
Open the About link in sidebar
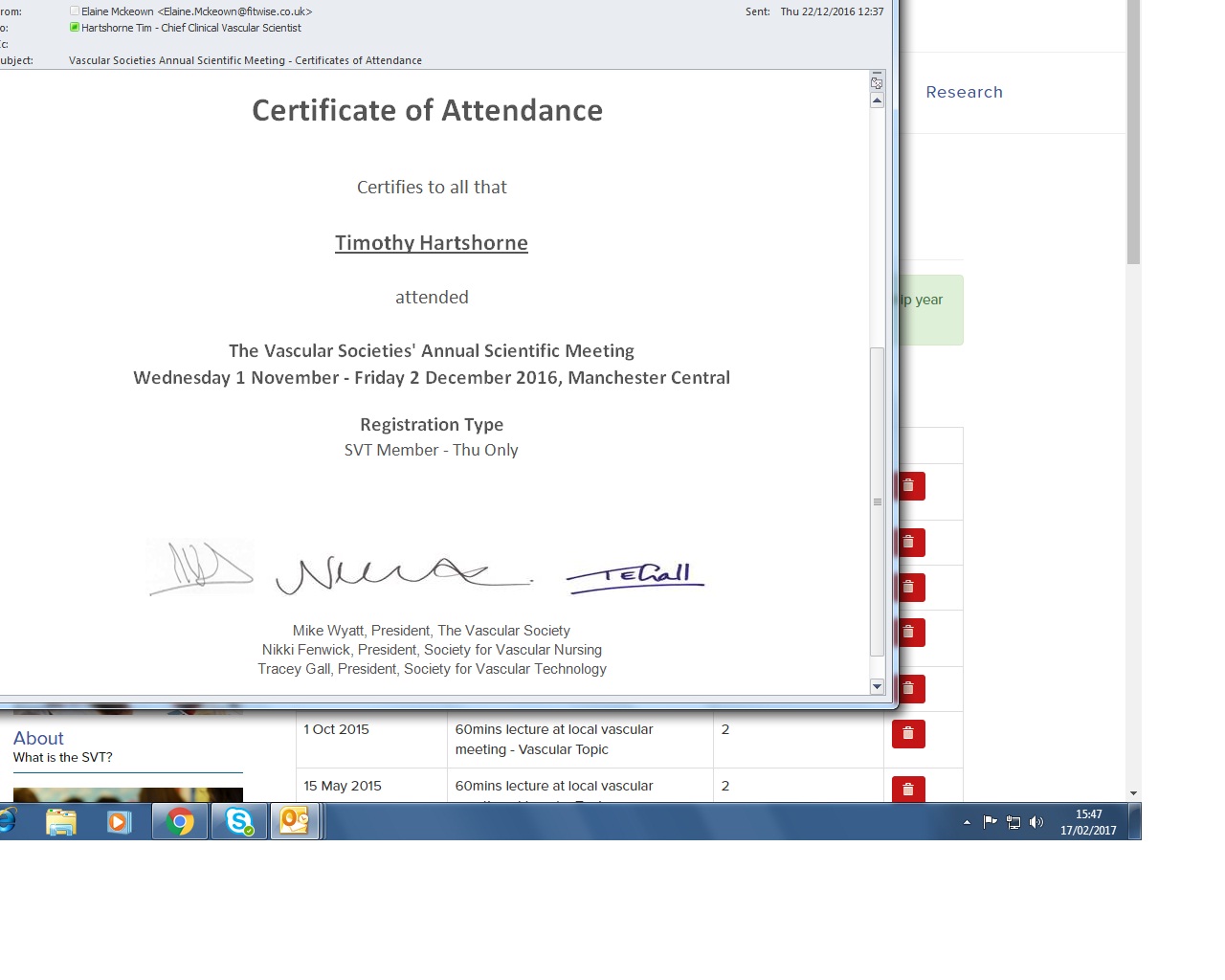(x=38, y=738)
